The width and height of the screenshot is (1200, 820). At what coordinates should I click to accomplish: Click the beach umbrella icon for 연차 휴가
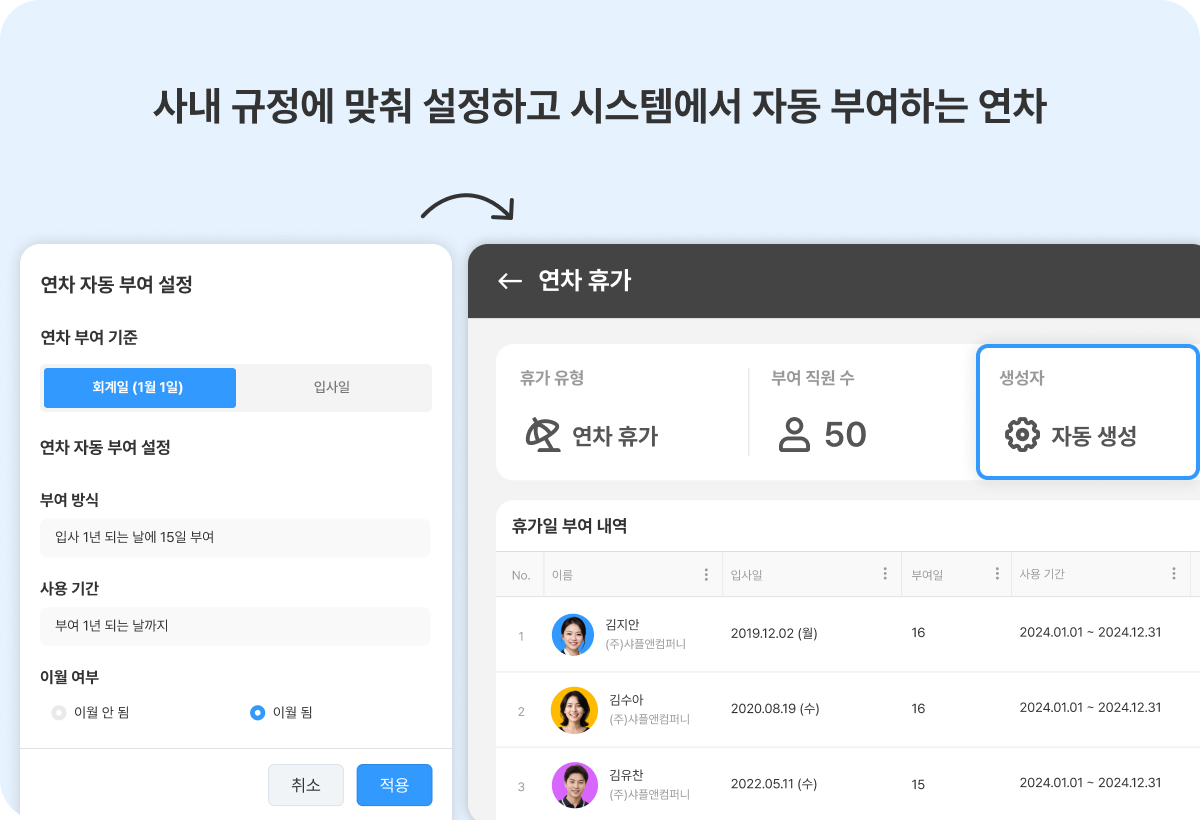click(x=543, y=435)
